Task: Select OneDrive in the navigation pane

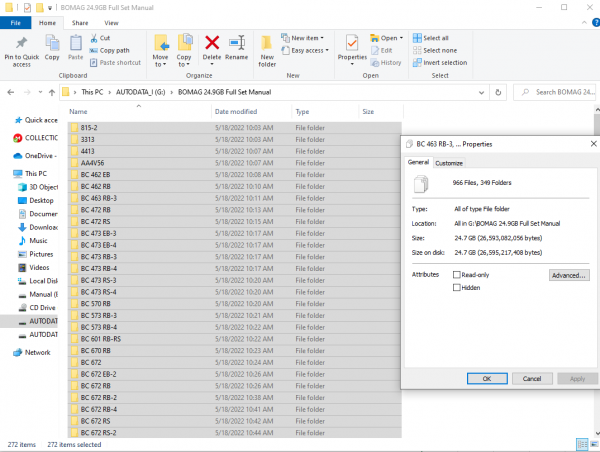Action: pyautogui.click(x=35, y=156)
